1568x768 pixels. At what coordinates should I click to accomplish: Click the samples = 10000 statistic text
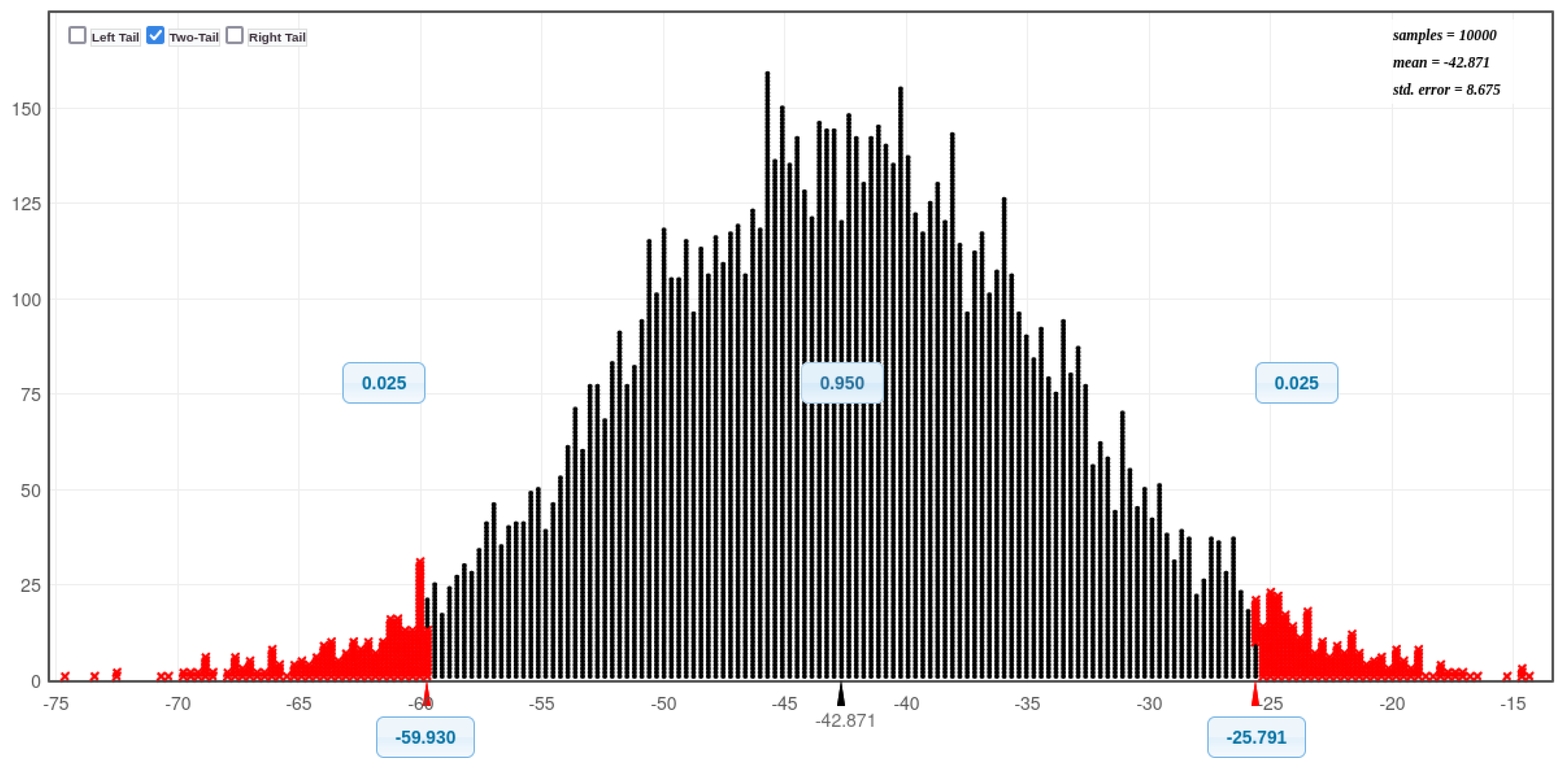(1444, 35)
